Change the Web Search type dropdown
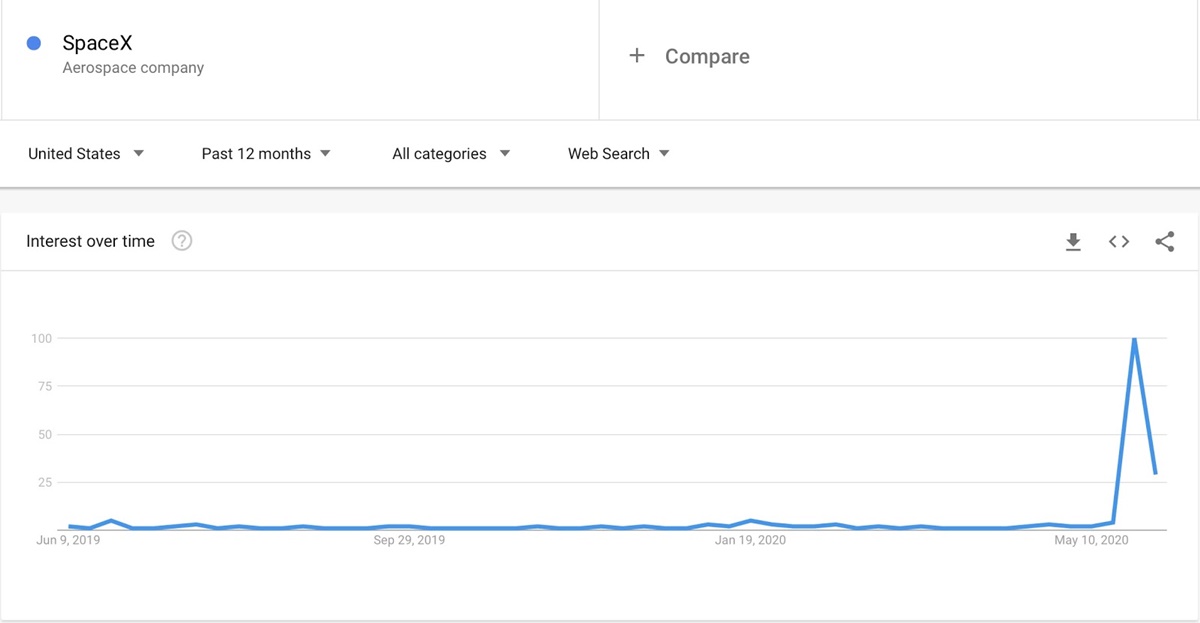The width and height of the screenshot is (1200, 623). pyautogui.click(x=608, y=153)
